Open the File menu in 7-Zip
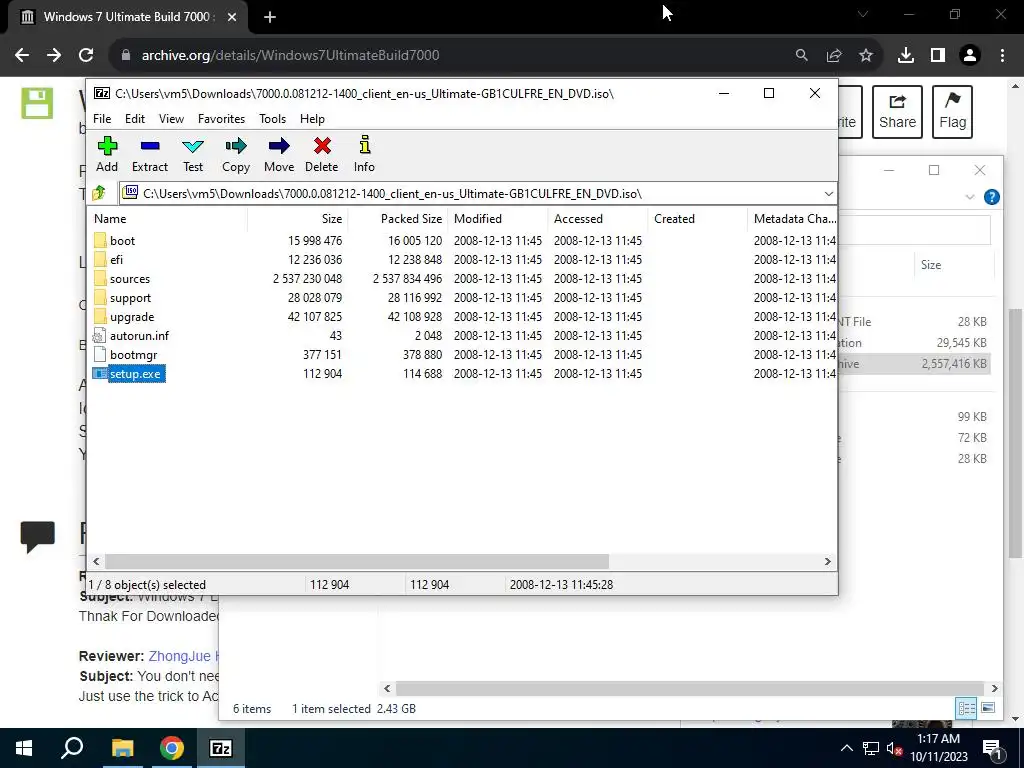The image size is (1024, 768). [102, 119]
